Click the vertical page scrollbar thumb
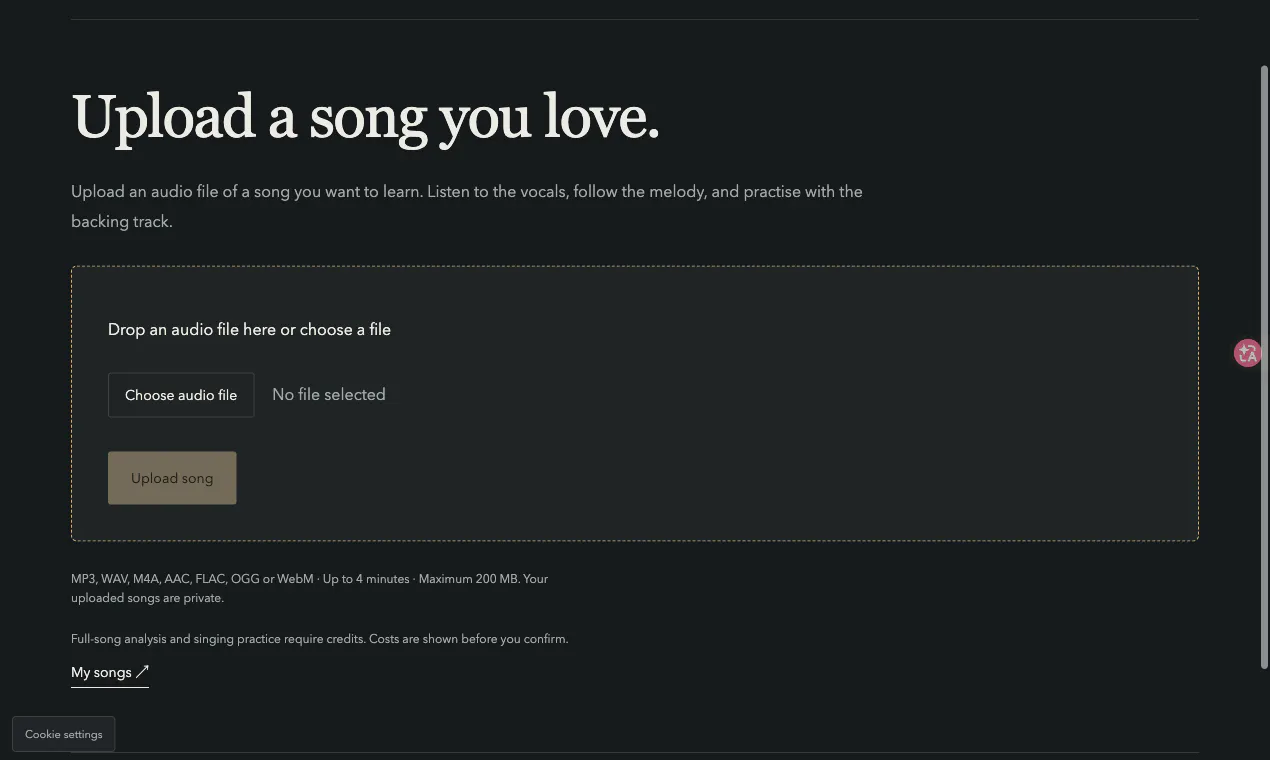1270x760 pixels. (x=1264, y=367)
